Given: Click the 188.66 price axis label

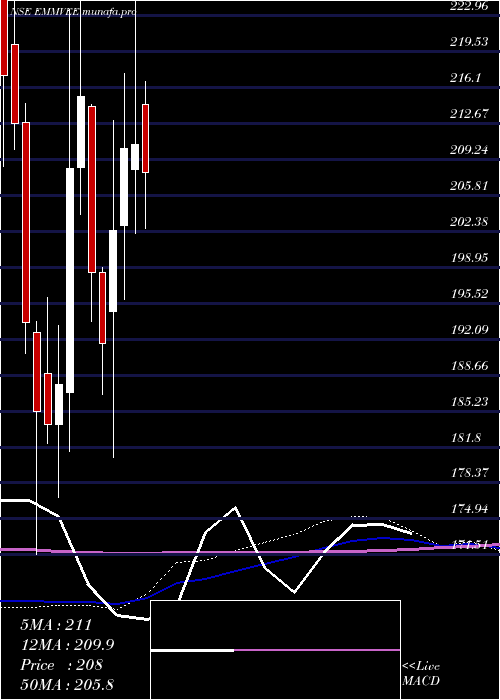Looking at the screenshot, I should [x=469, y=366].
